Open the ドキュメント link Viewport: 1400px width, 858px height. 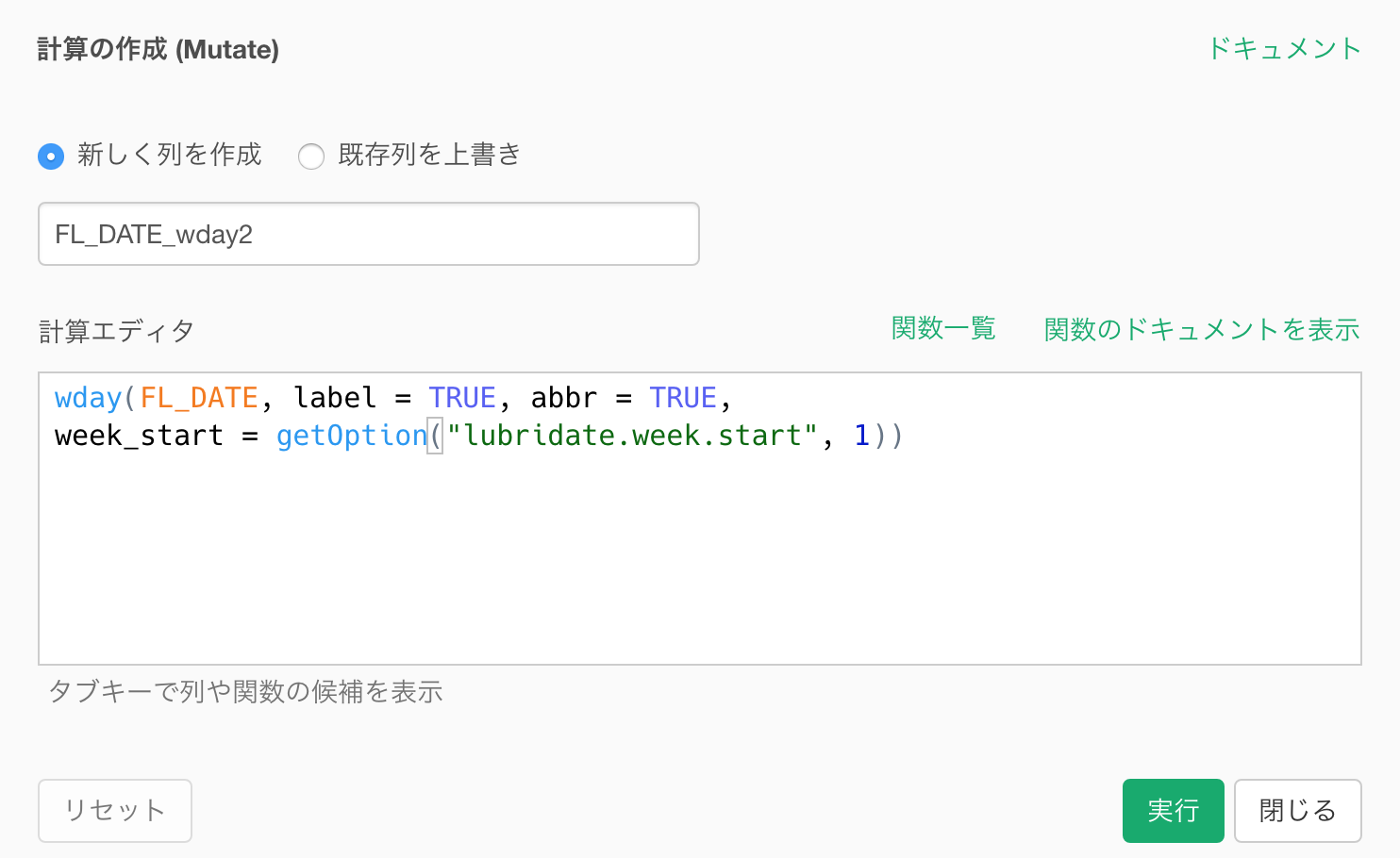(x=1284, y=48)
